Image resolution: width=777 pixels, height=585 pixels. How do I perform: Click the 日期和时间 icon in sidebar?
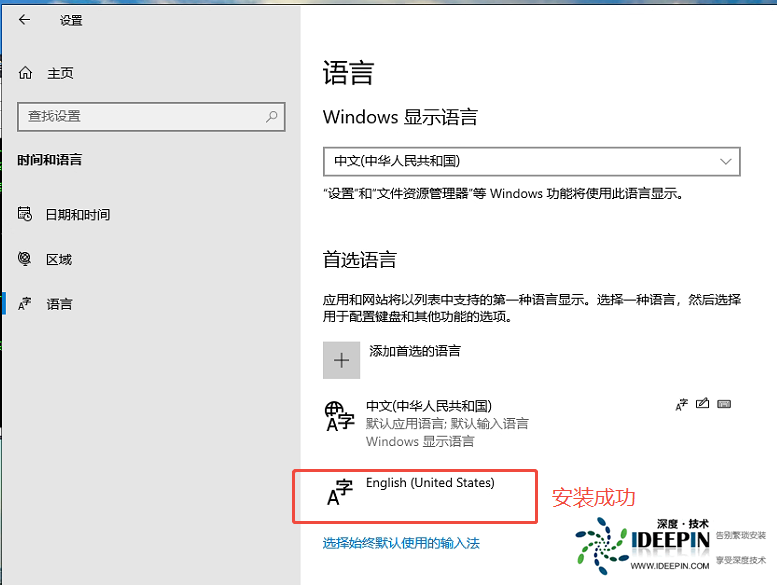pos(25,215)
